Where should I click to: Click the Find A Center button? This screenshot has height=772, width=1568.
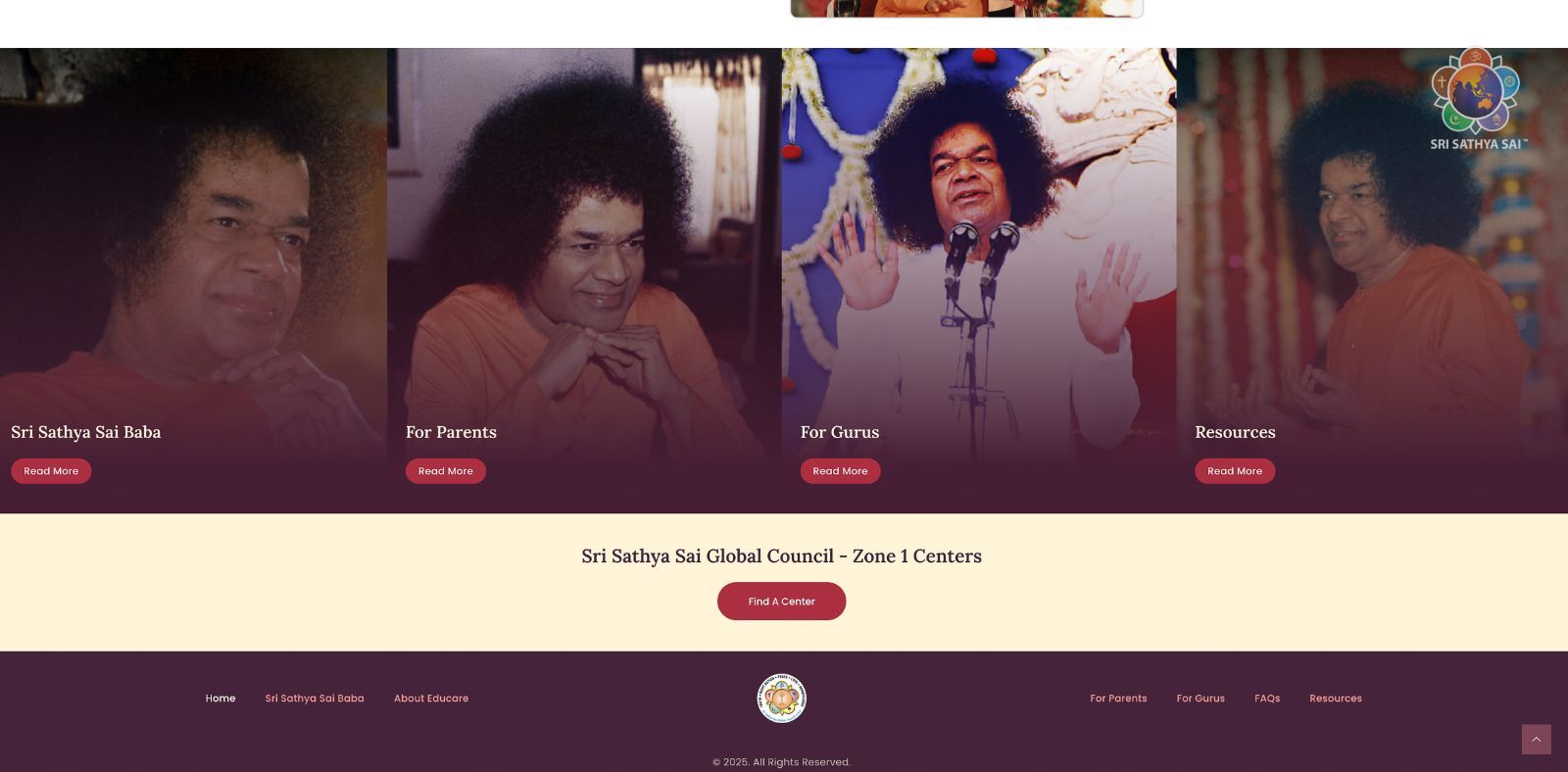781,602
